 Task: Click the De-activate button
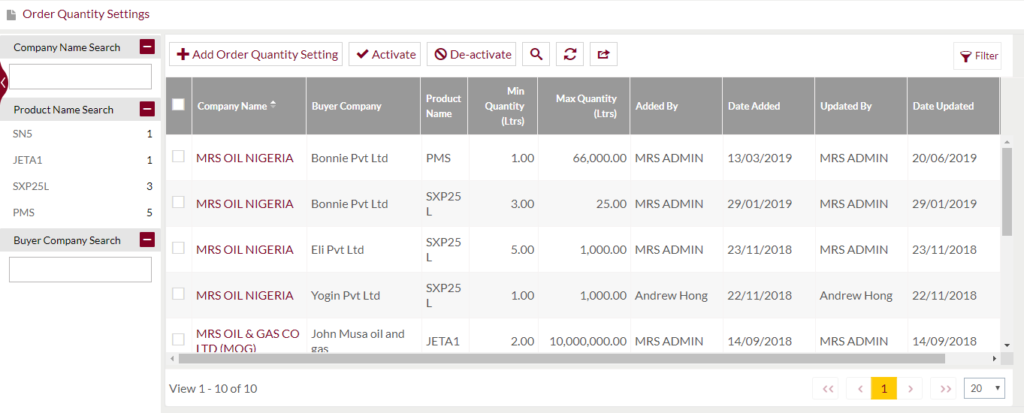click(472, 54)
